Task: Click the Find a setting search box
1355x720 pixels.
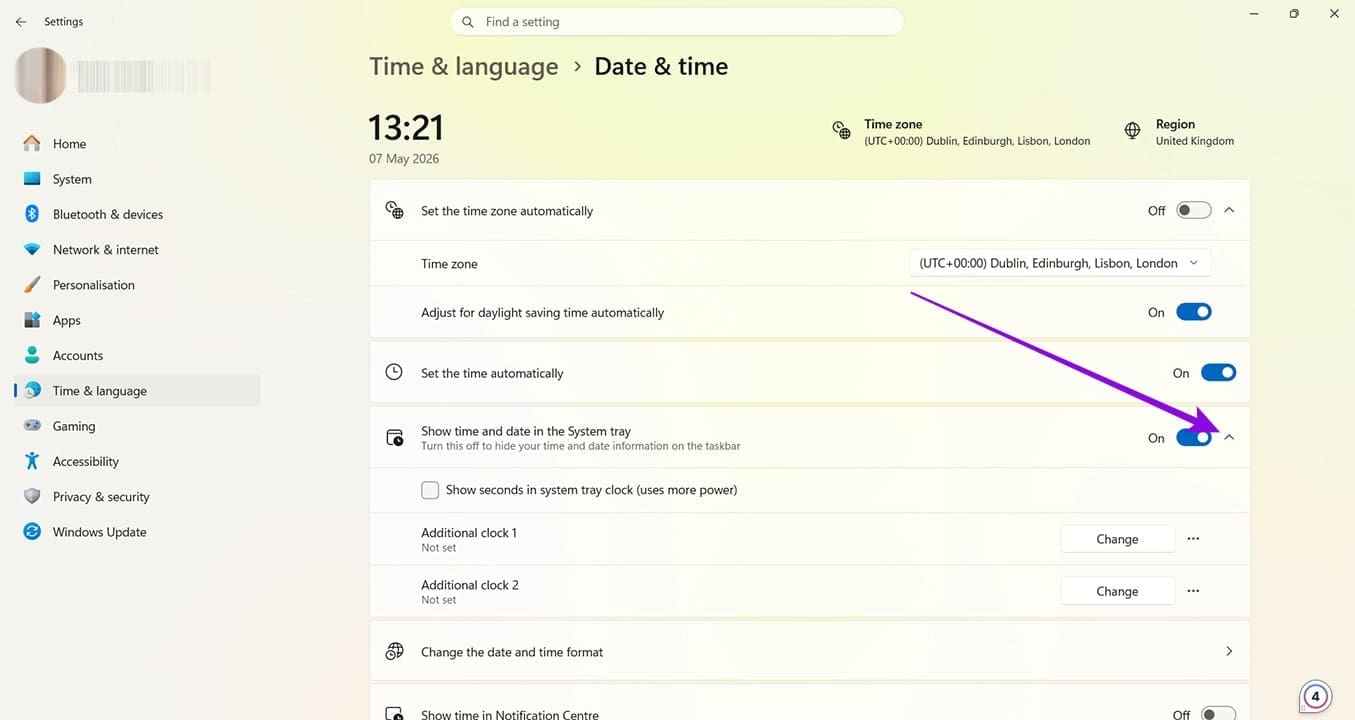Action: [x=677, y=22]
